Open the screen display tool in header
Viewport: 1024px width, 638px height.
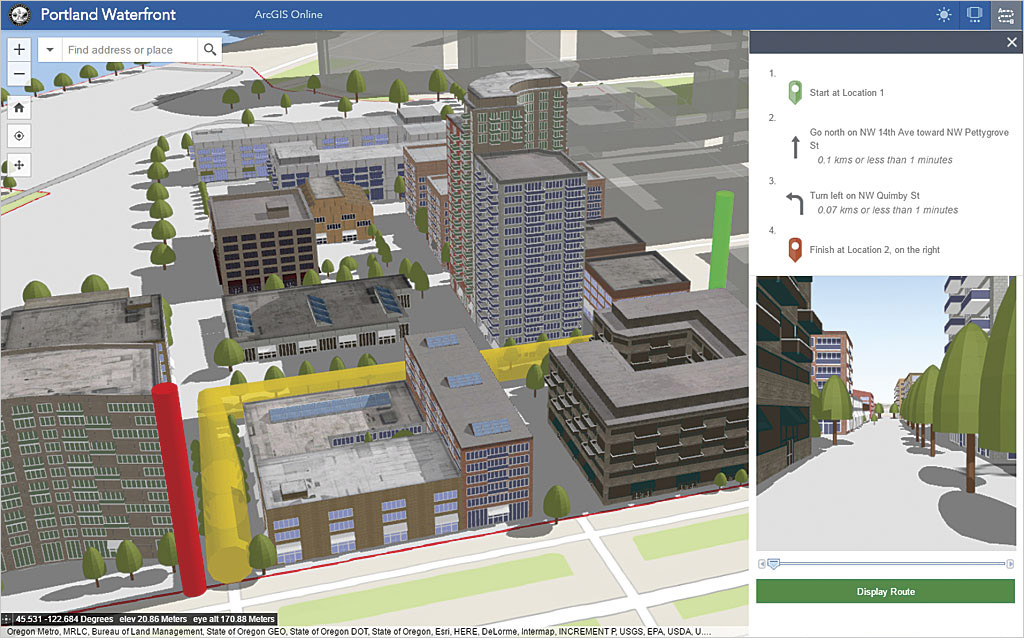tap(974, 14)
